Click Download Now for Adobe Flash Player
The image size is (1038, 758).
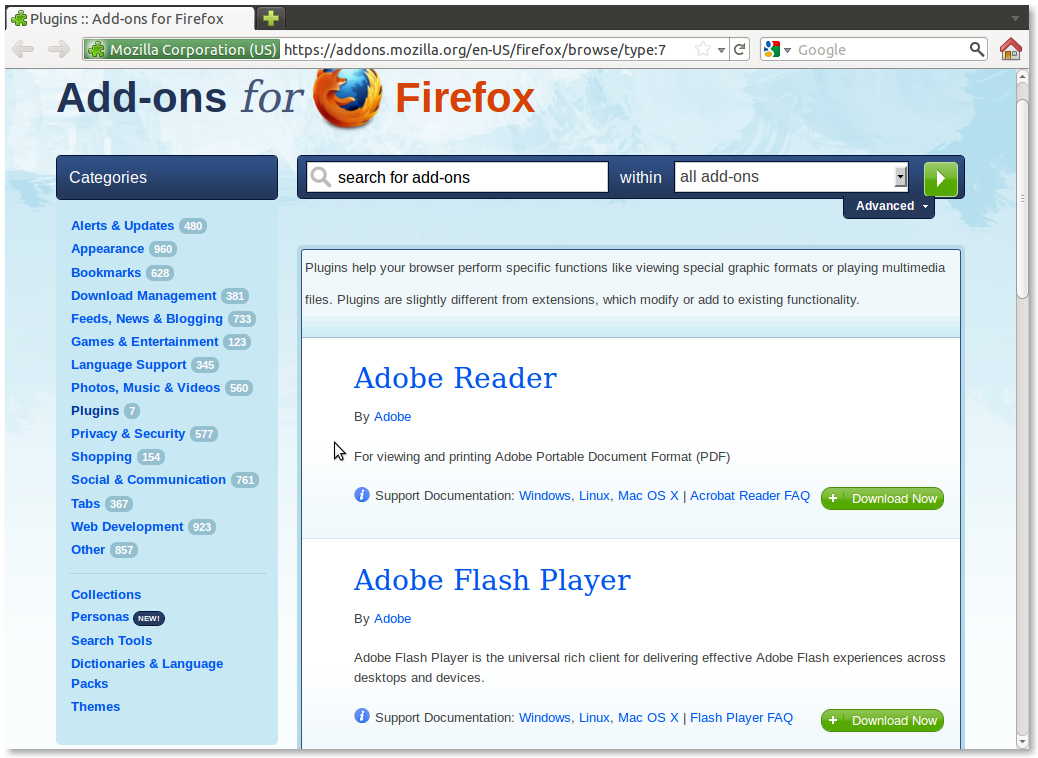click(882, 720)
